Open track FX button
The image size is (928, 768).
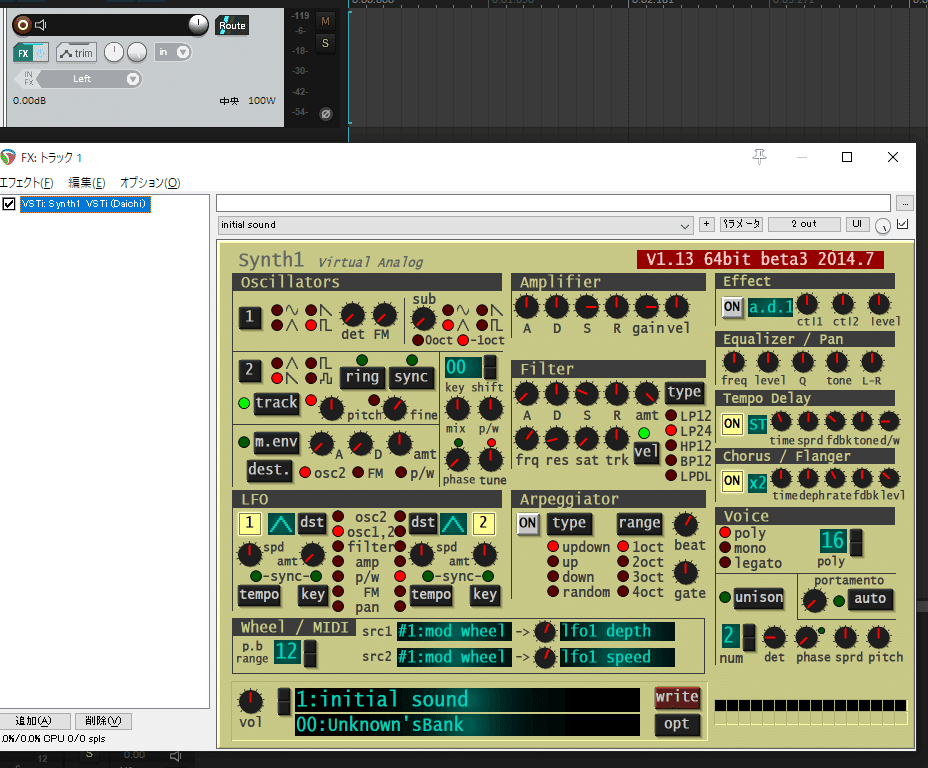(23, 53)
